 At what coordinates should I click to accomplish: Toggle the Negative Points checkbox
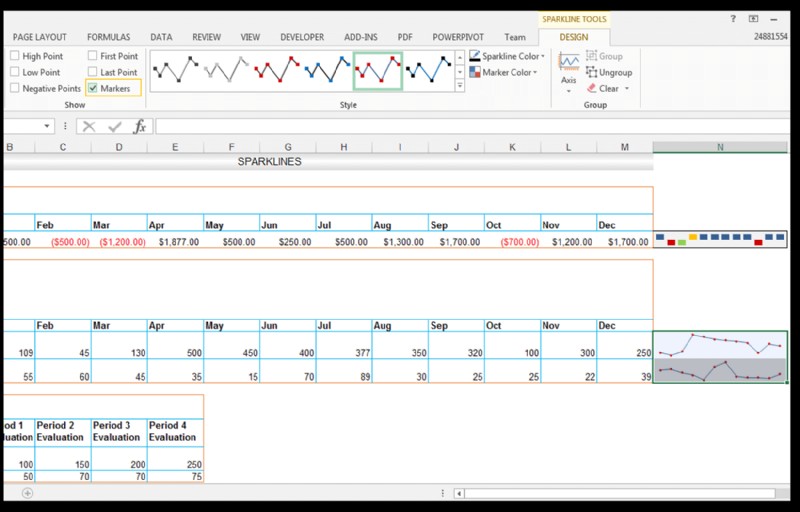point(15,88)
